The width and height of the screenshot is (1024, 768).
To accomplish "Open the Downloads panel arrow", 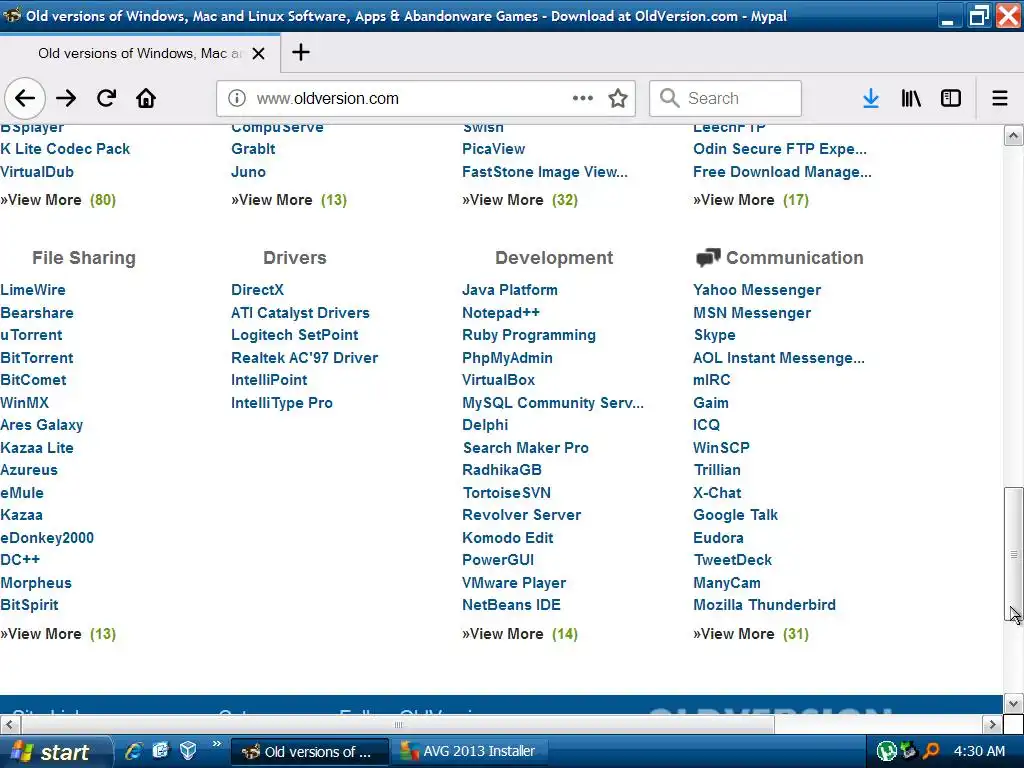I will tap(871, 99).
